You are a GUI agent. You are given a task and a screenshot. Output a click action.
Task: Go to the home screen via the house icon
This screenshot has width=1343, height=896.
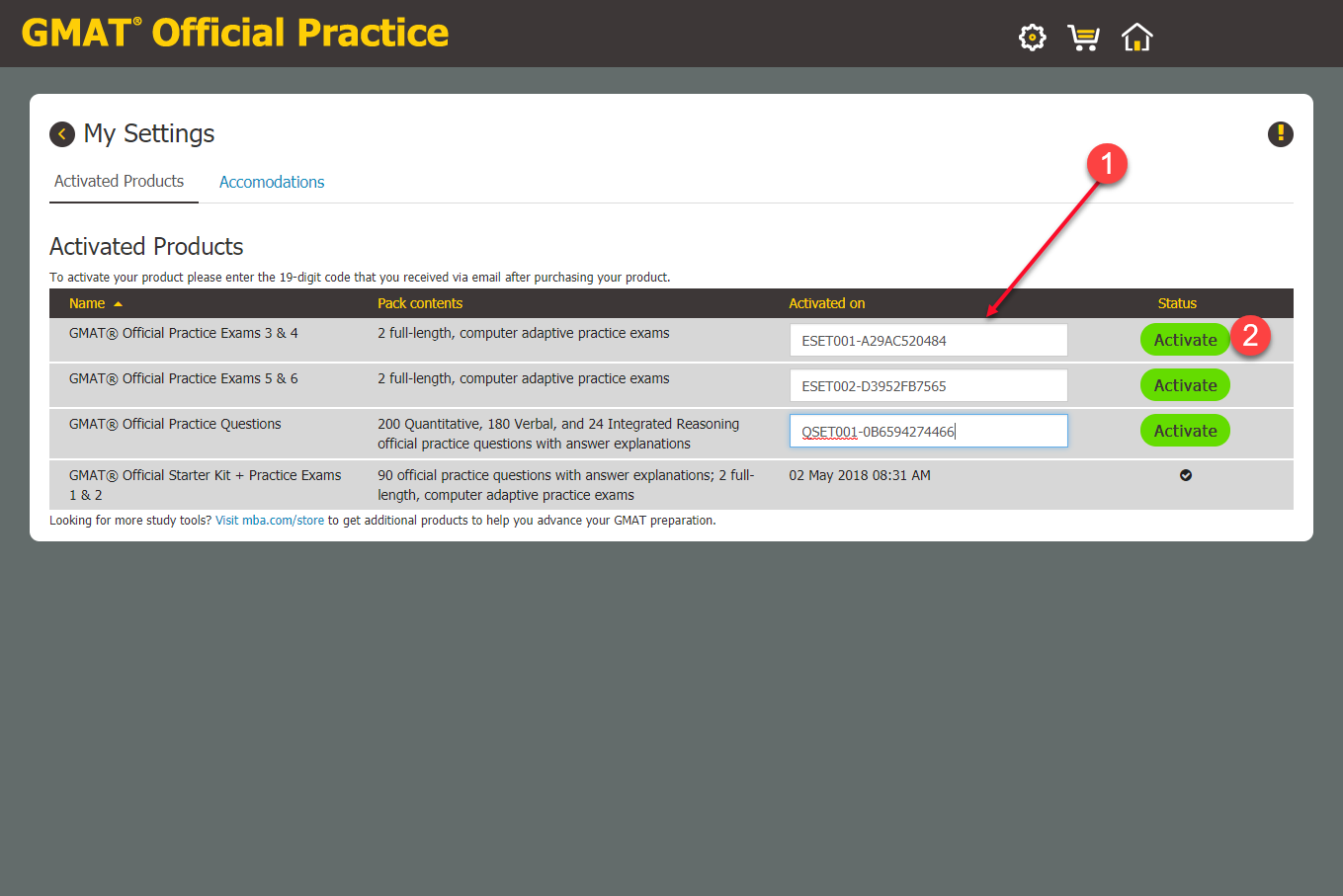1136,37
